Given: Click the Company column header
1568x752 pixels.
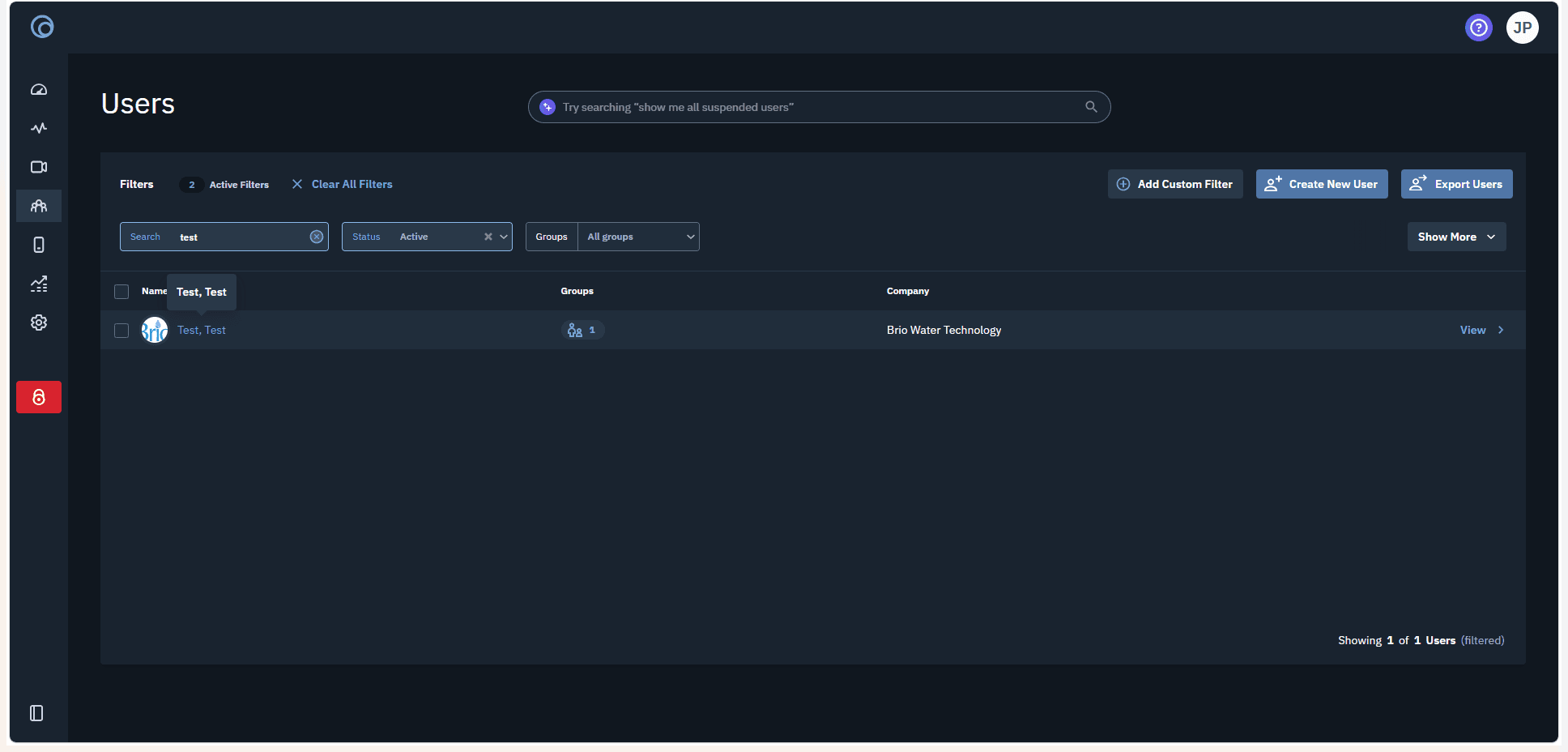Looking at the screenshot, I should pos(908,291).
